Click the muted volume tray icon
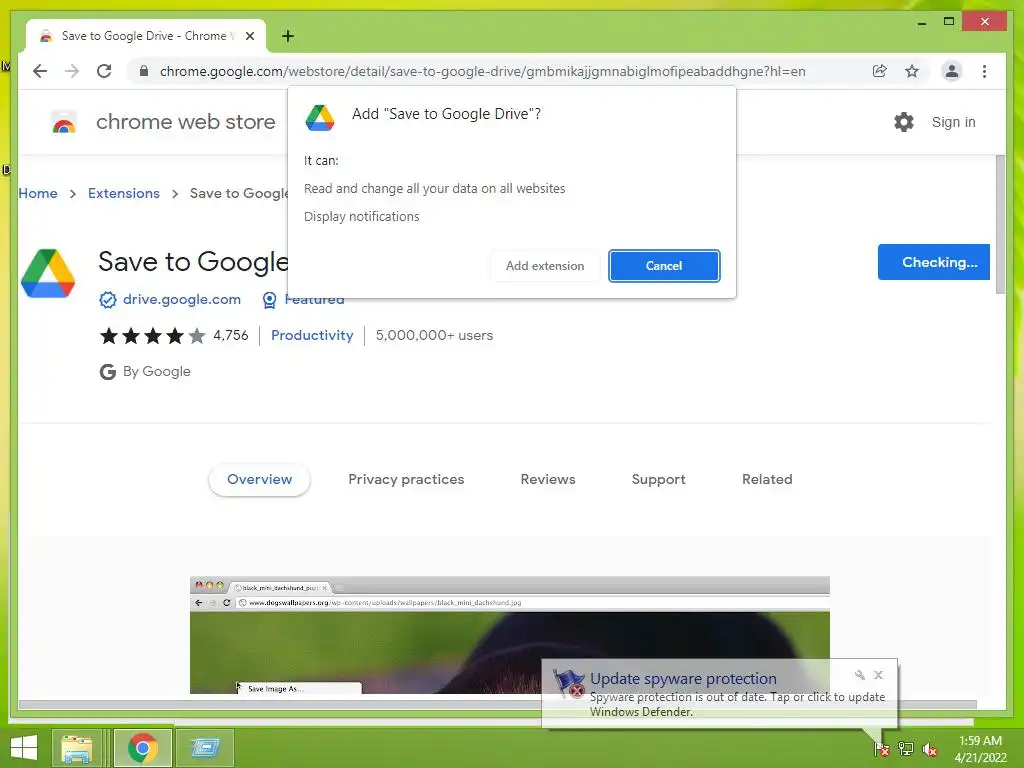The image size is (1024, 768). click(x=929, y=750)
